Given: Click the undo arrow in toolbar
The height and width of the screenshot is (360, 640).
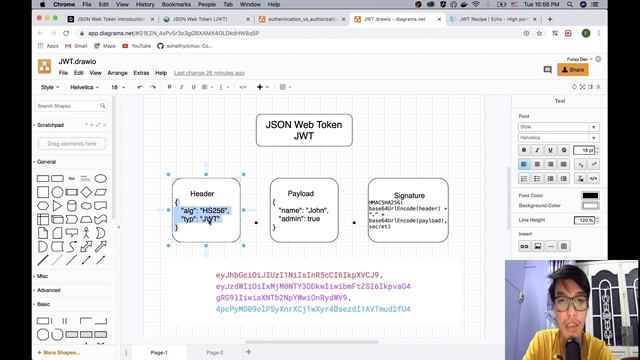Looking at the screenshot, I should click(x=140, y=87).
